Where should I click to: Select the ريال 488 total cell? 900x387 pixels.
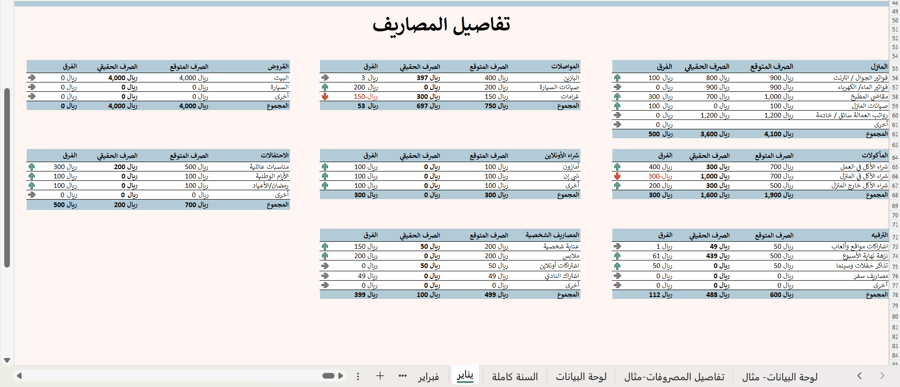(717, 295)
